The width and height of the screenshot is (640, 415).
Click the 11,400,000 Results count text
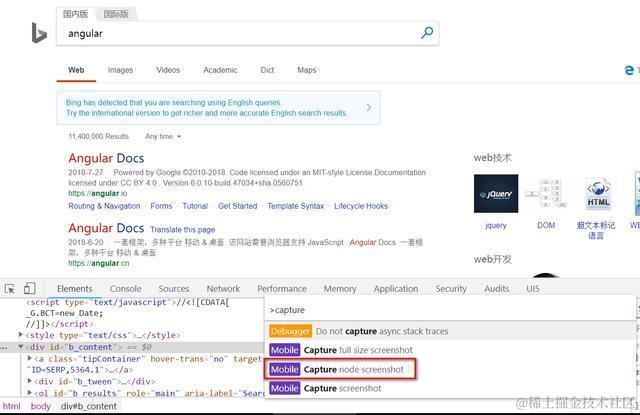click(x=98, y=136)
